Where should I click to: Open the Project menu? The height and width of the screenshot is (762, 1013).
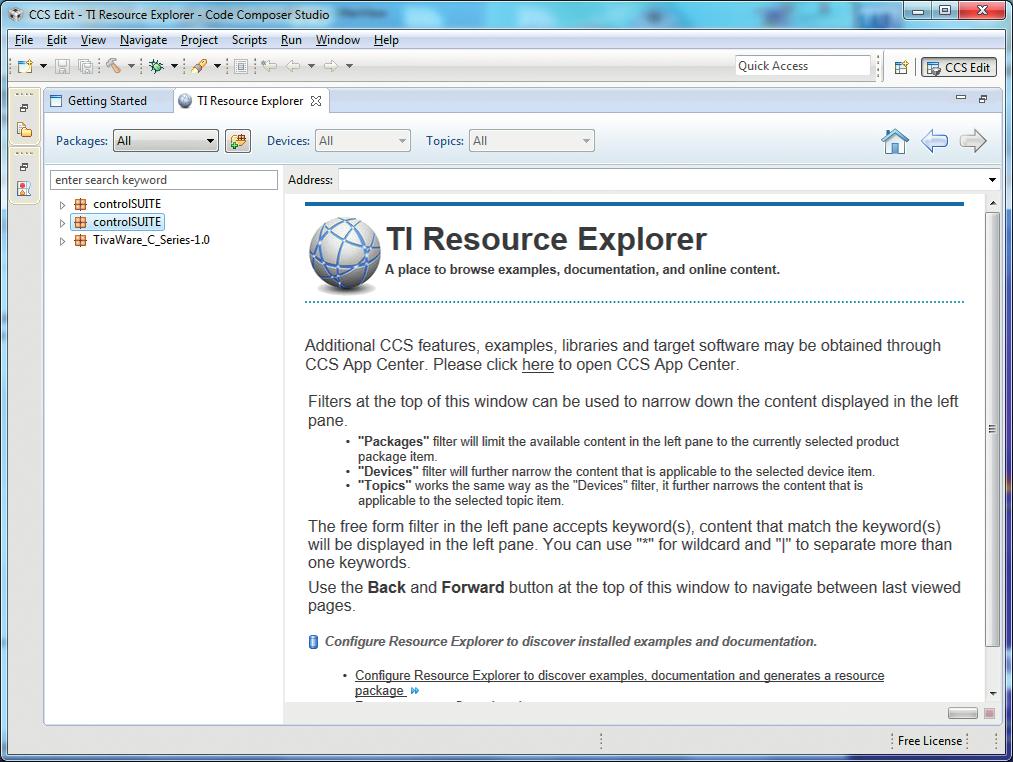point(199,40)
